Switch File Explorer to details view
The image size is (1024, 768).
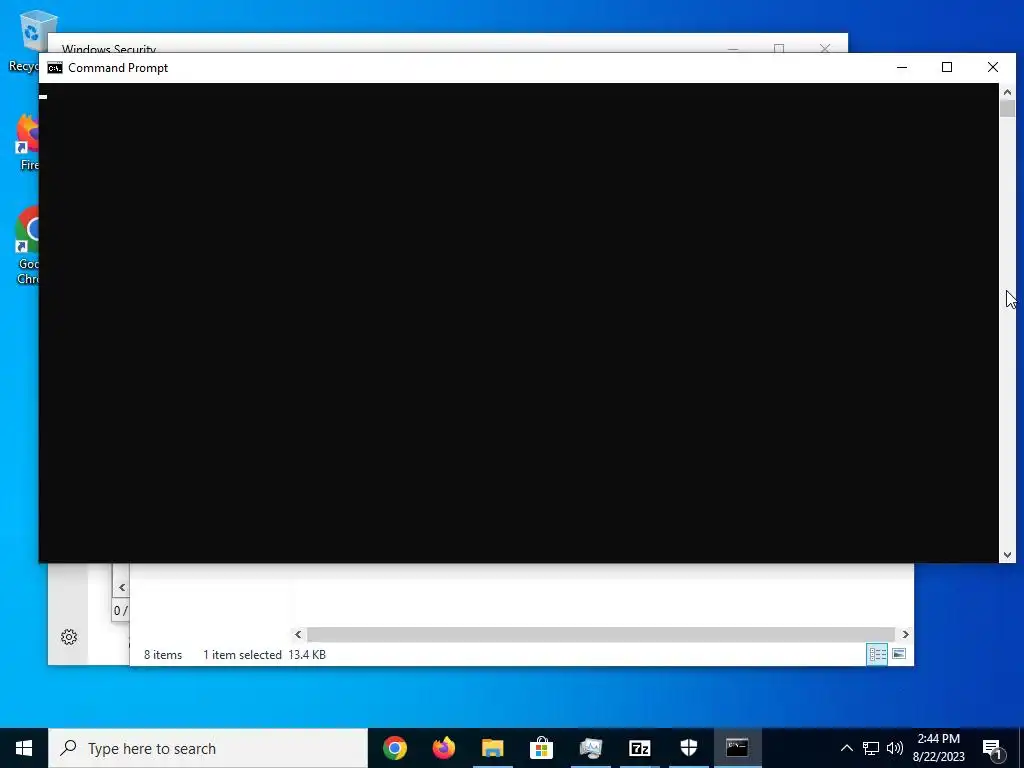tap(877, 654)
